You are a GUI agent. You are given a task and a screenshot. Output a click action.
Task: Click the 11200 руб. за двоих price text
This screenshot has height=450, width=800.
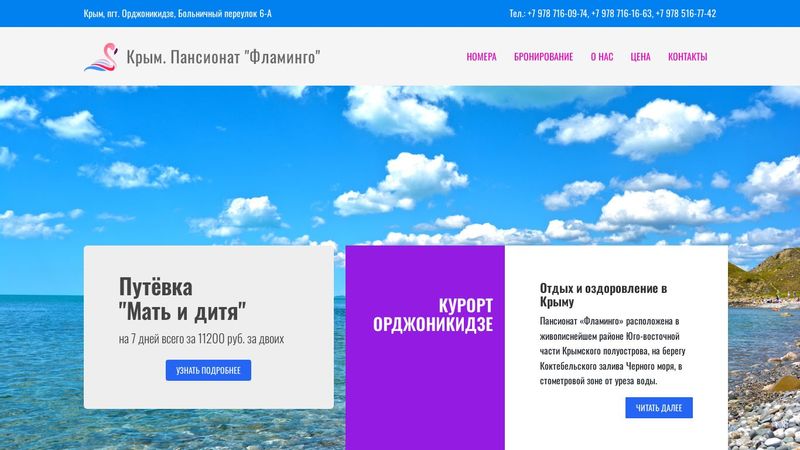tap(241, 339)
